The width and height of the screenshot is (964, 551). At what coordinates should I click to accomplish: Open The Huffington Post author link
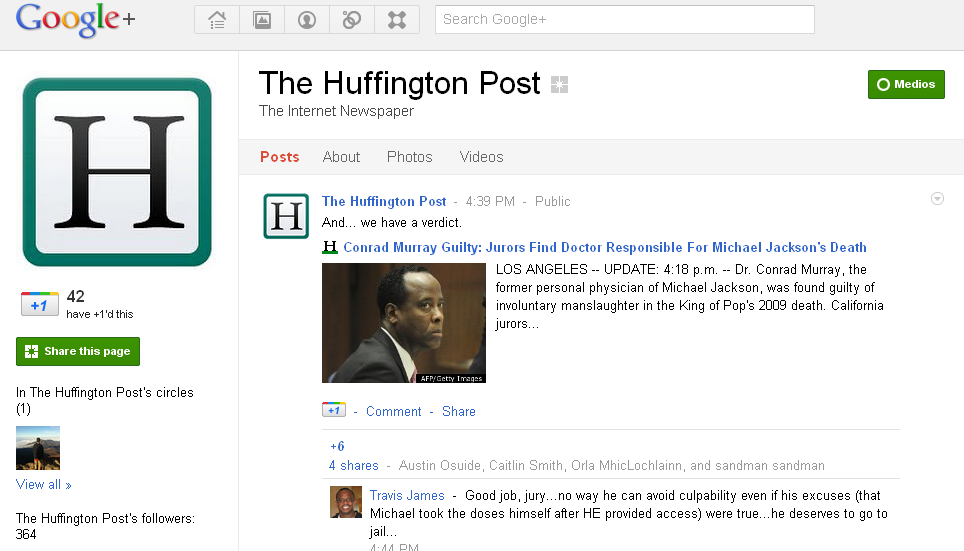coord(384,201)
